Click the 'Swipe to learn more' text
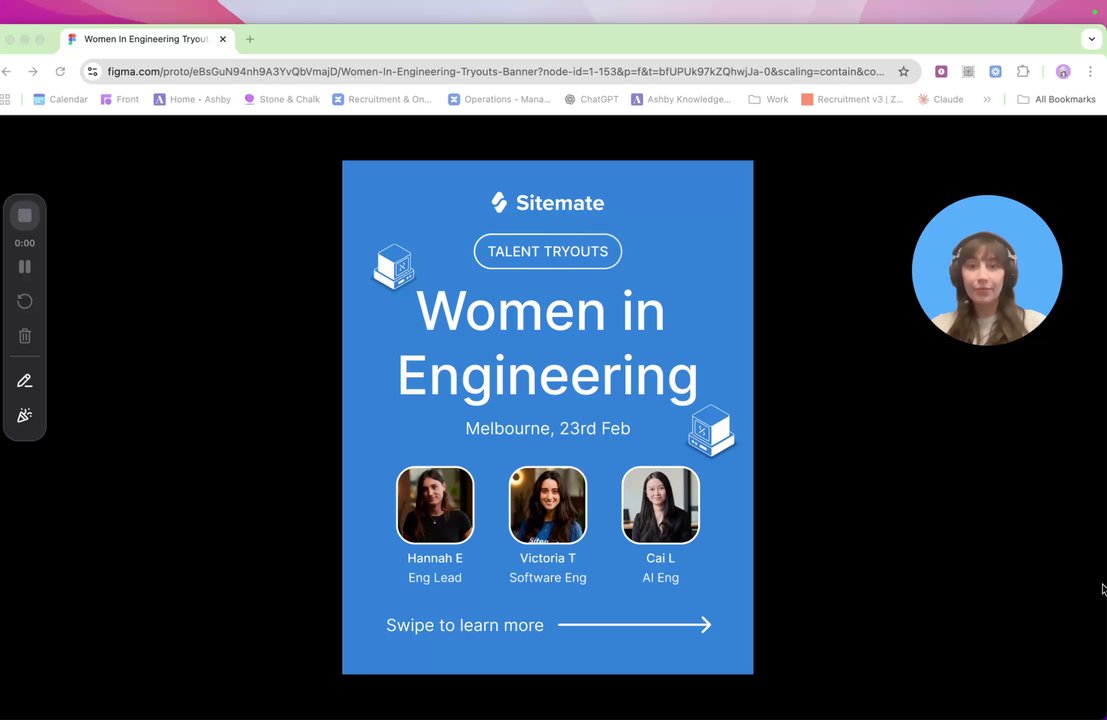 tap(465, 625)
